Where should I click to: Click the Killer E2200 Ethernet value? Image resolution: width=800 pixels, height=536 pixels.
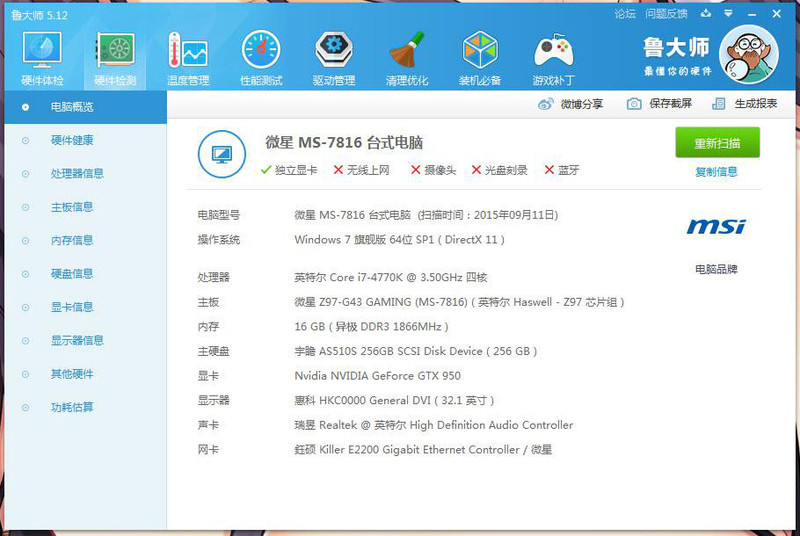(423, 449)
